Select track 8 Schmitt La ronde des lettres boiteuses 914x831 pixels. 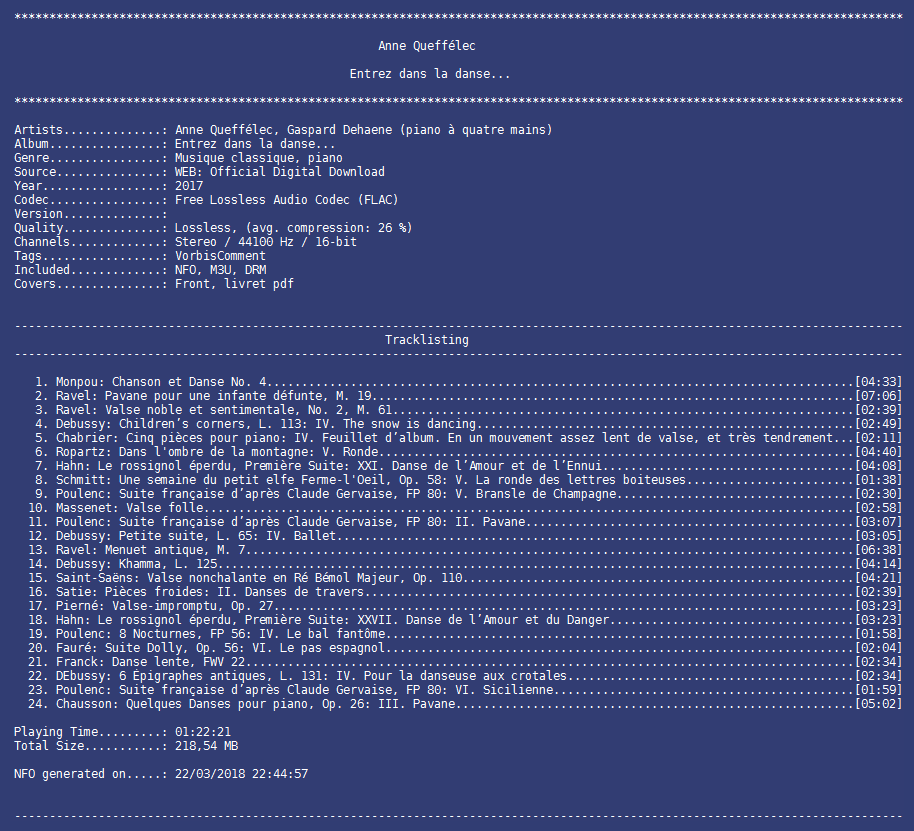click(468, 480)
